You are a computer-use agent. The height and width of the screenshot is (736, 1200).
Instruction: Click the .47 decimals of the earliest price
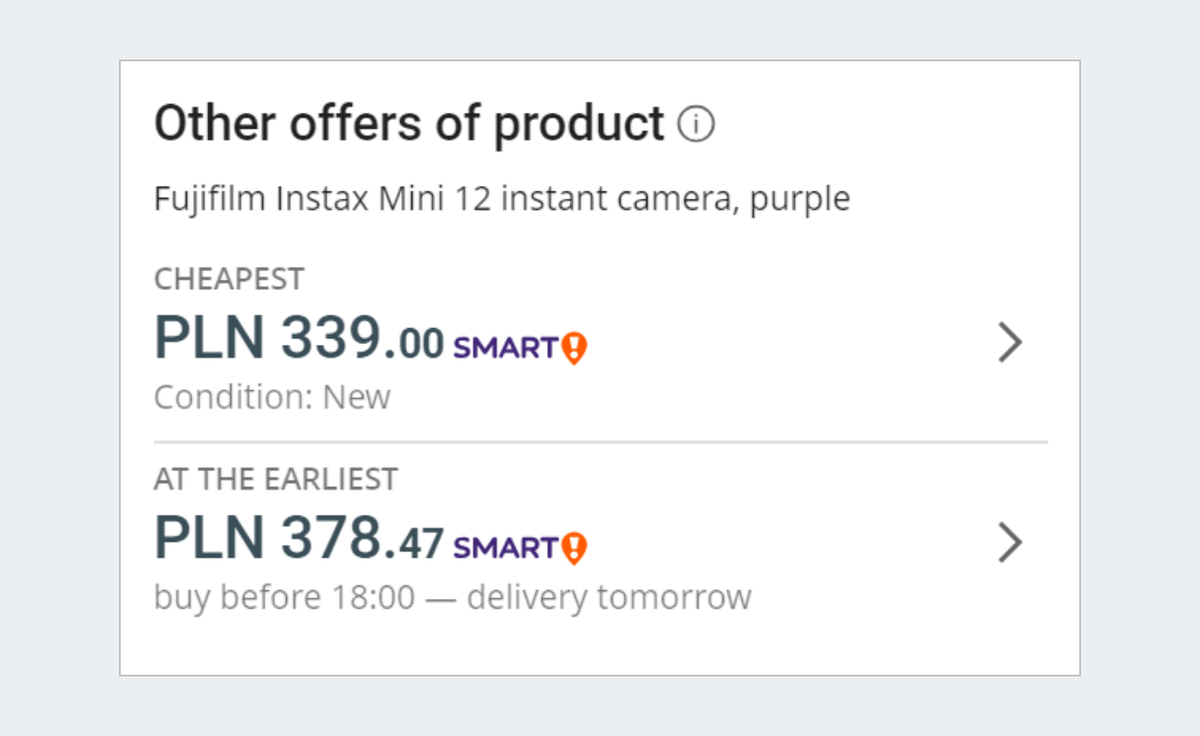(x=415, y=545)
